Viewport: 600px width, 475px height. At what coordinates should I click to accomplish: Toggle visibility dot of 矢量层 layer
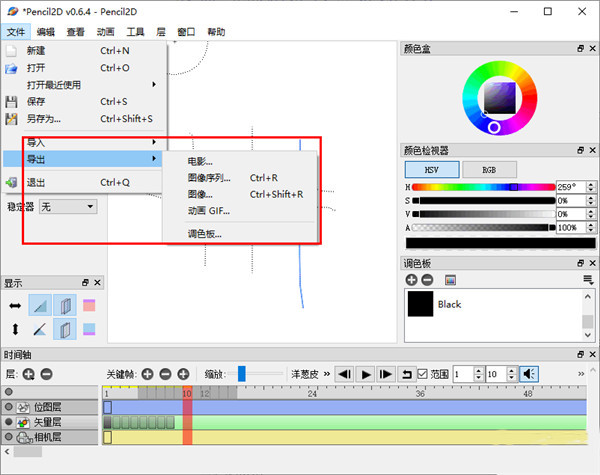click(x=9, y=422)
